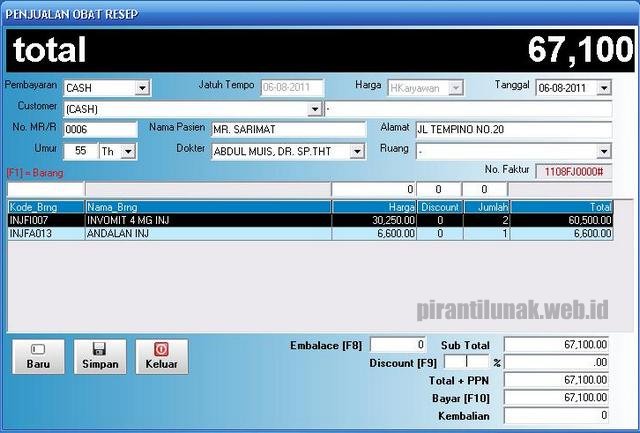Image resolution: width=640 pixels, height=433 pixels.
Task: Click the blank card icon on Baru
Action: pyautogui.click(x=38, y=349)
